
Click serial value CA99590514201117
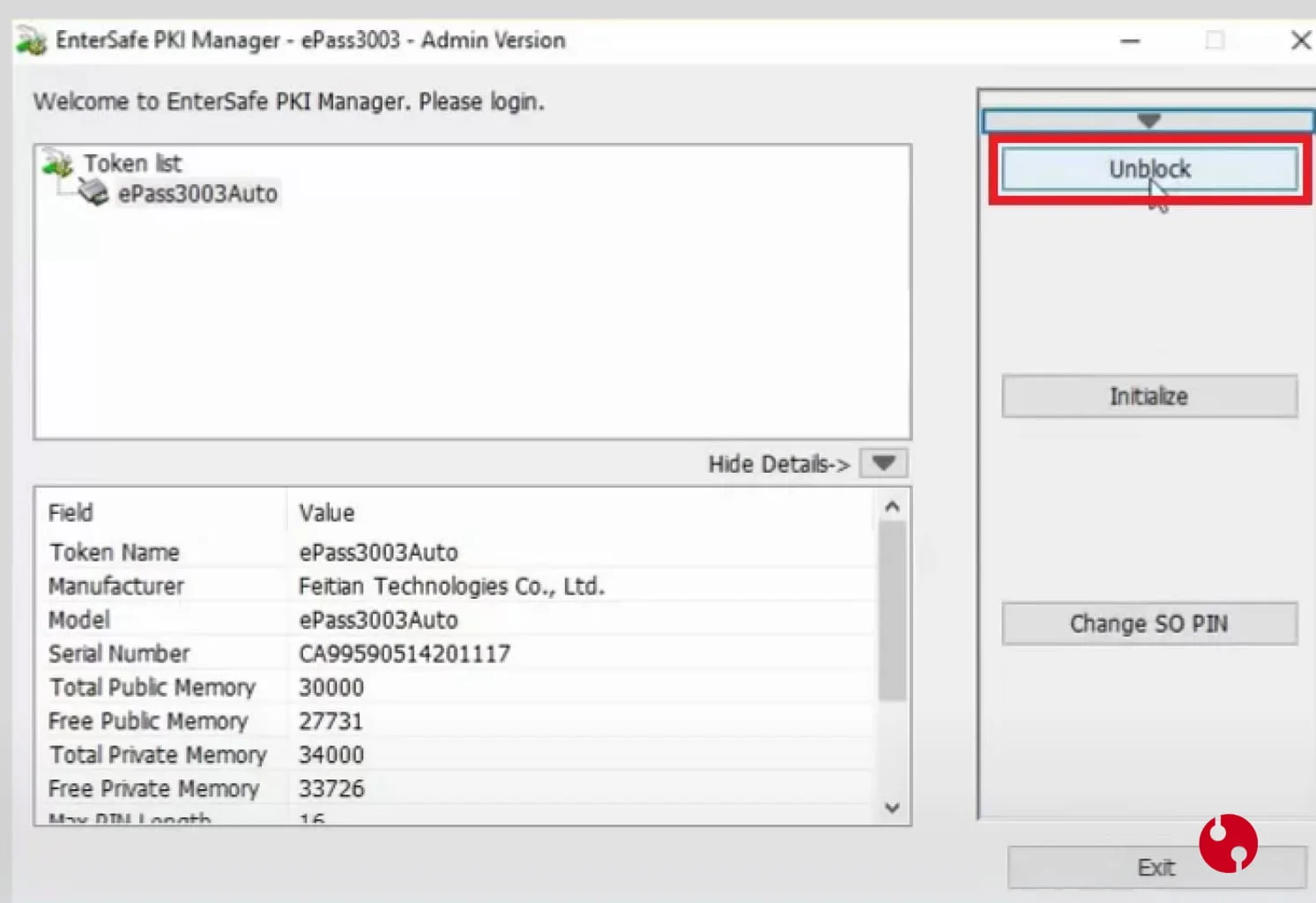tap(405, 653)
